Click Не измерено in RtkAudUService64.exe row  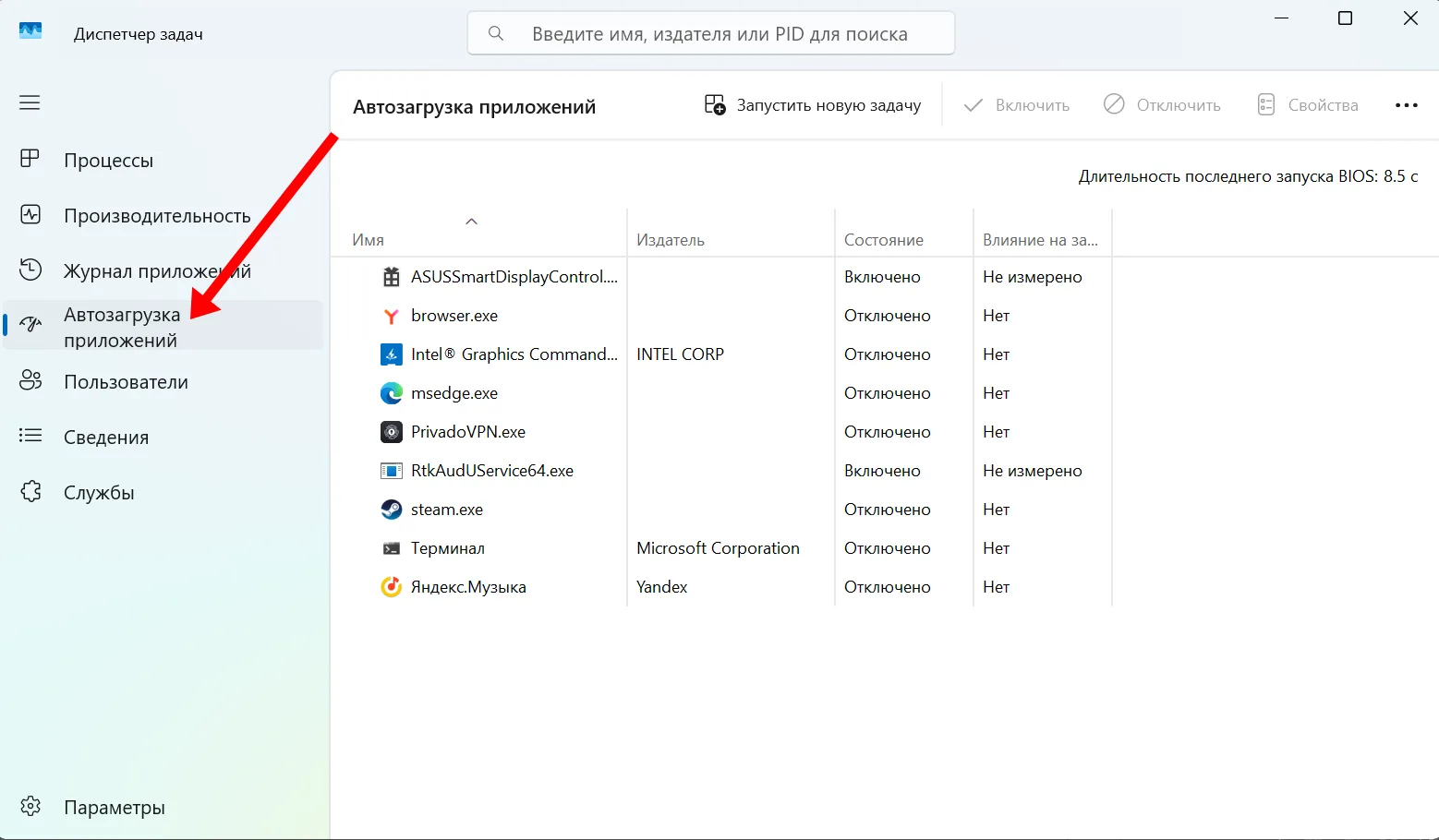(1033, 471)
